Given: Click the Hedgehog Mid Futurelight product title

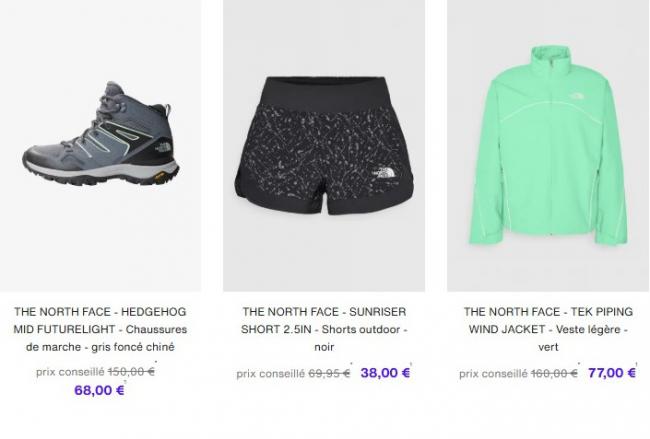Looking at the screenshot, I should click(x=100, y=329).
